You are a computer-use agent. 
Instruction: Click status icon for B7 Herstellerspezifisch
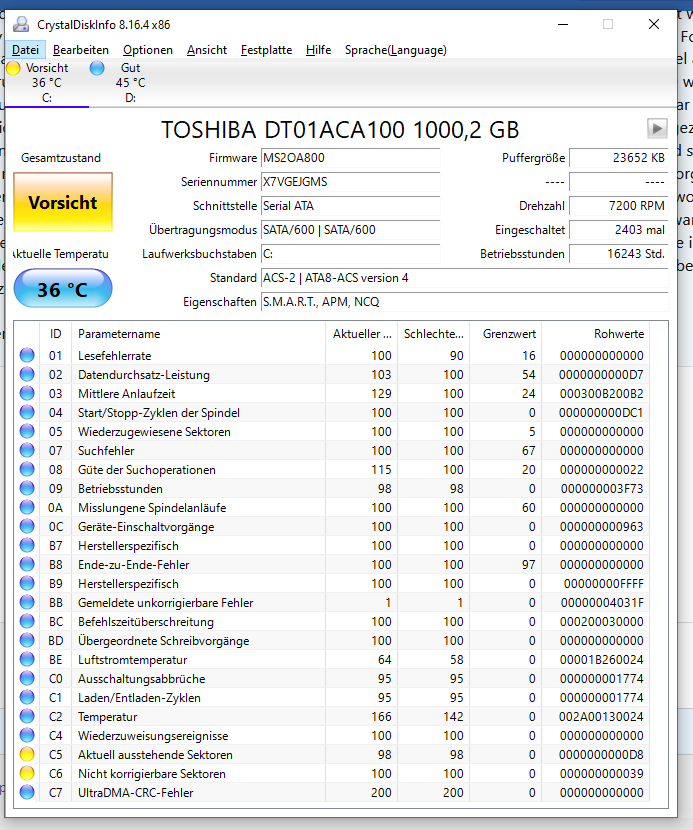tap(27, 545)
